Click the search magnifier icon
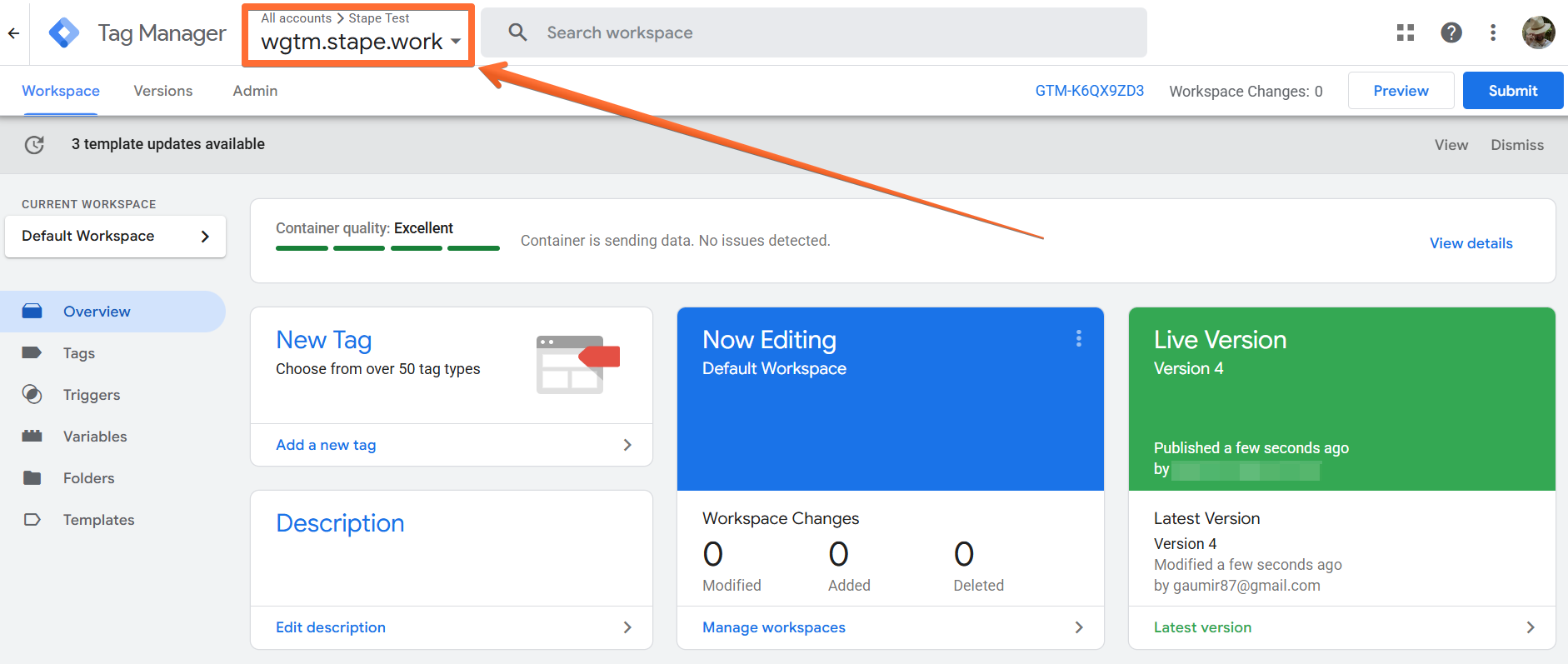This screenshot has width=1568, height=664. point(518,32)
